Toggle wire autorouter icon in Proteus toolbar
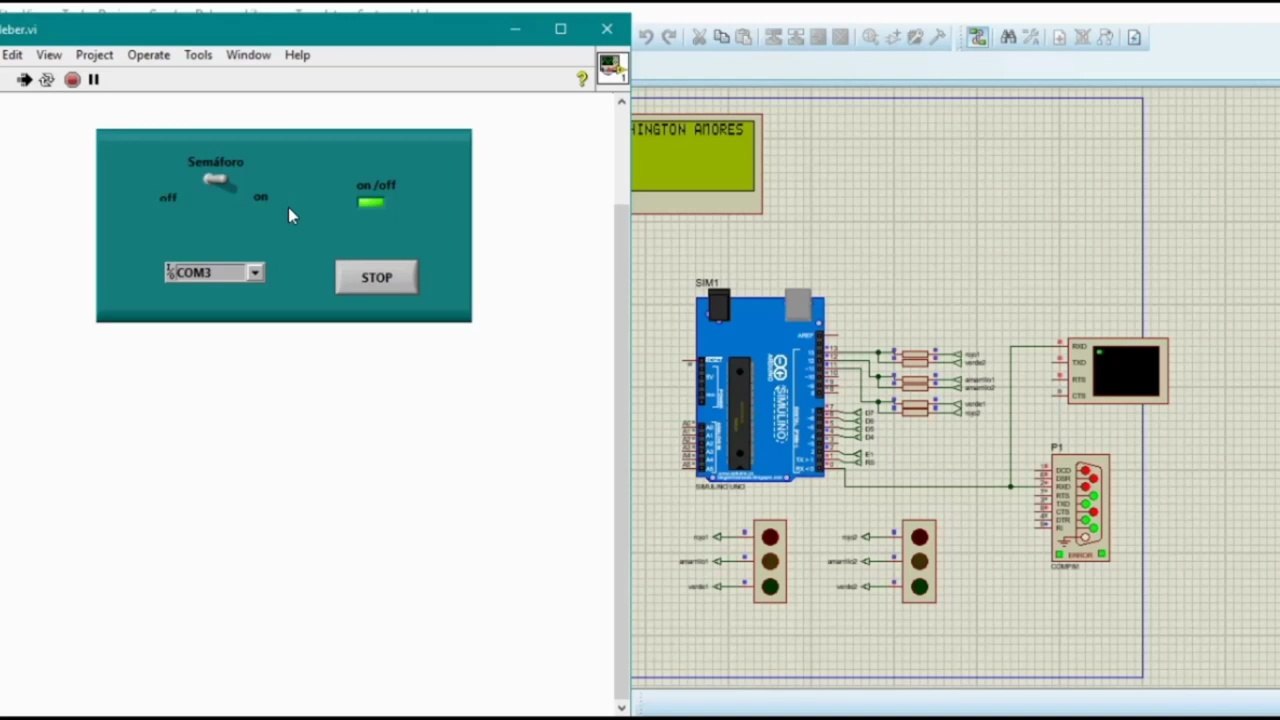The image size is (1280, 720). tap(977, 37)
